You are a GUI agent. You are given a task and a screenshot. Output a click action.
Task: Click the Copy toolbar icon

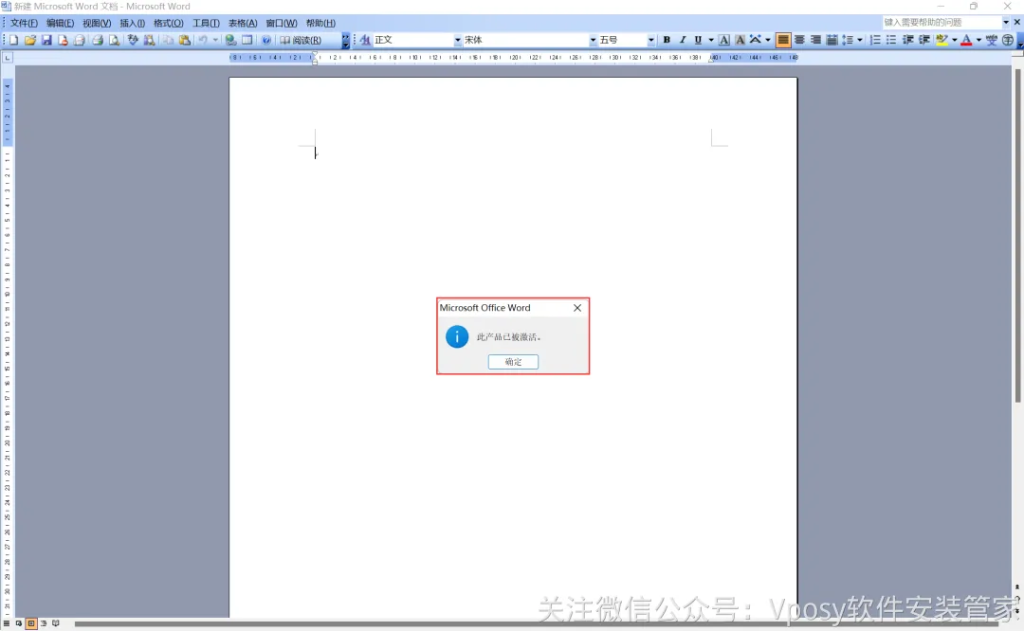(x=168, y=40)
